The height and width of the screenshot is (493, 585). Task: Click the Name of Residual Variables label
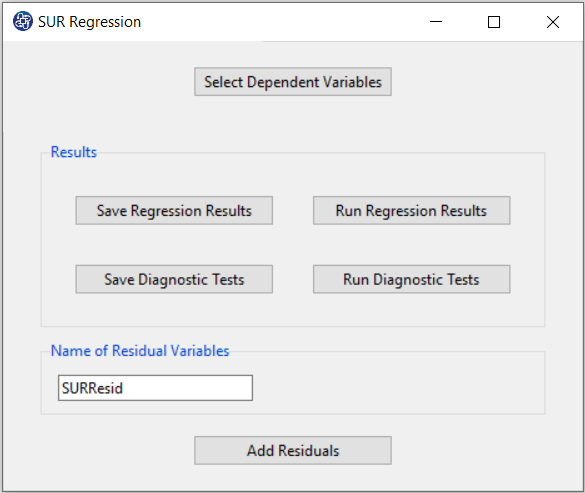(140, 351)
